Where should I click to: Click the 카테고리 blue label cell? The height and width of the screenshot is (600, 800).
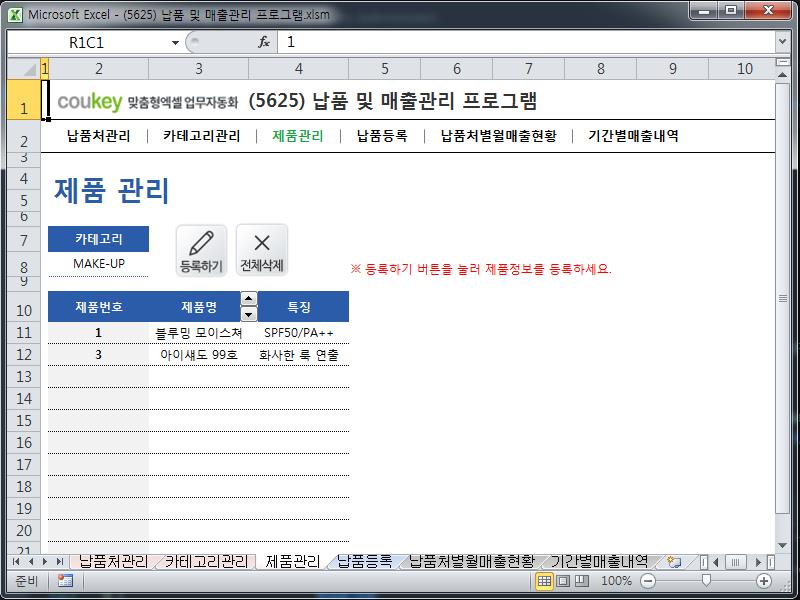coord(98,239)
